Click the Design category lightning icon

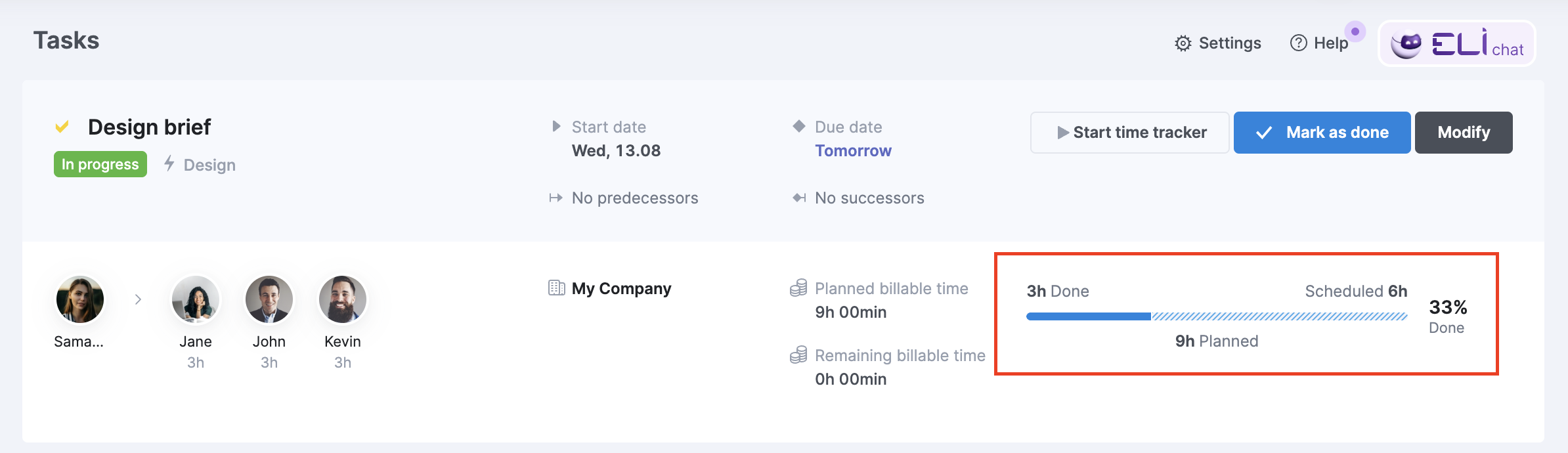coord(169,165)
